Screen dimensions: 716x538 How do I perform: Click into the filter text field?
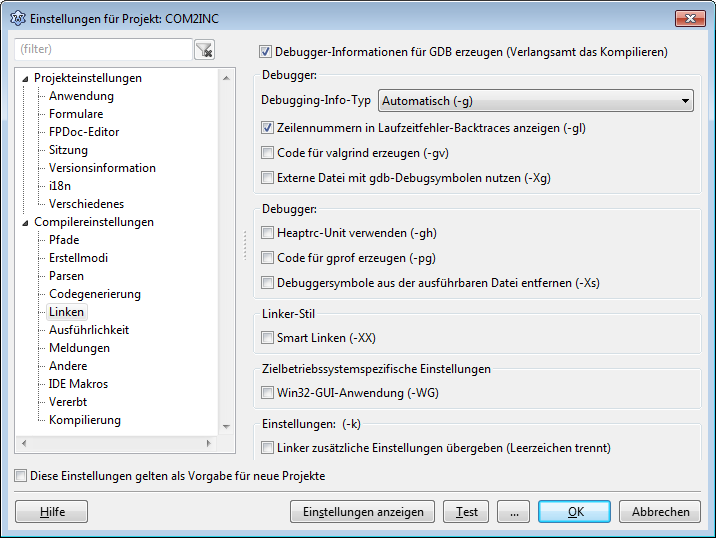tap(102, 49)
